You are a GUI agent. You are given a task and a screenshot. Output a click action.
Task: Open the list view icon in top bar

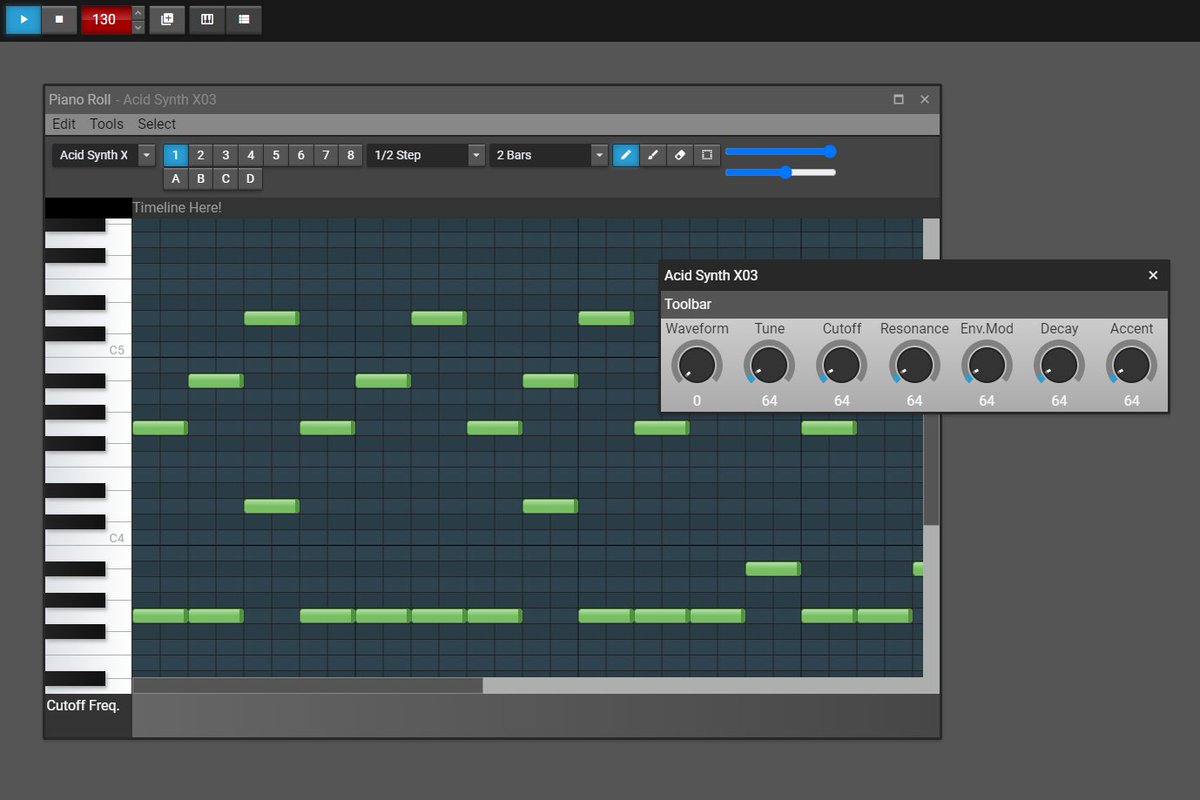244,19
